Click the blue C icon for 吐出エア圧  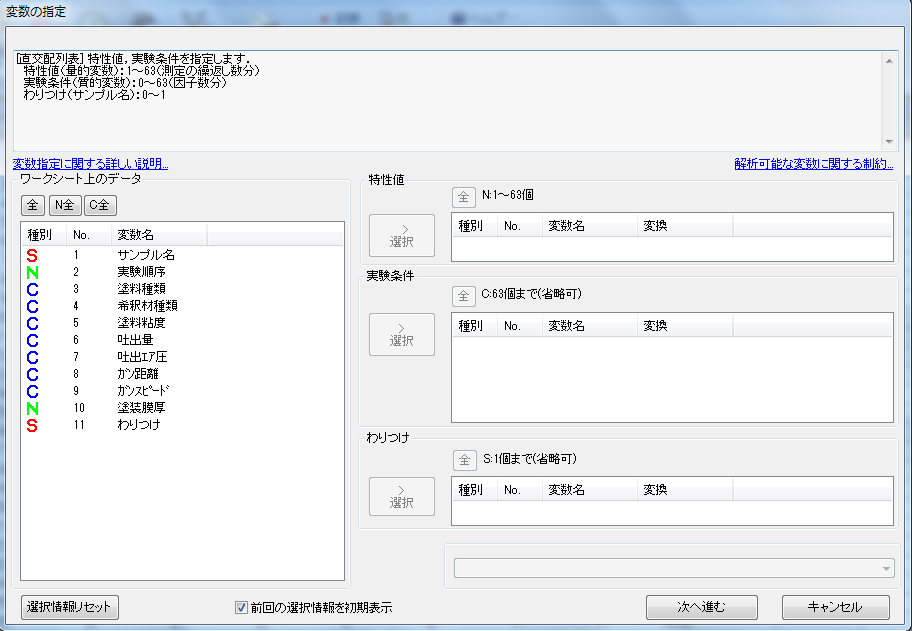tap(32, 357)
